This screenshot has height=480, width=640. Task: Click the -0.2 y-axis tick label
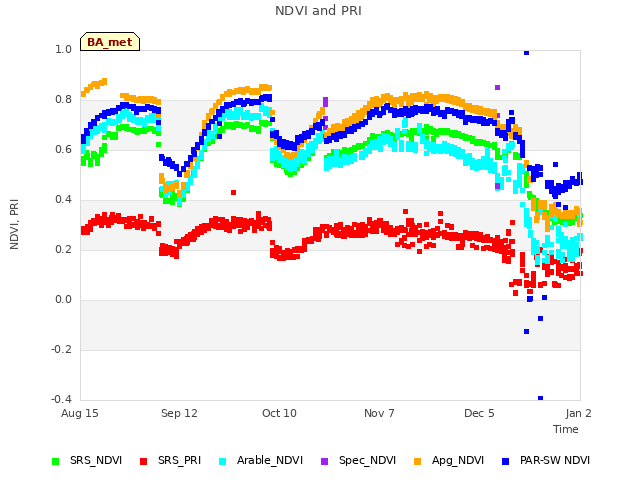(x=61, y=349)
